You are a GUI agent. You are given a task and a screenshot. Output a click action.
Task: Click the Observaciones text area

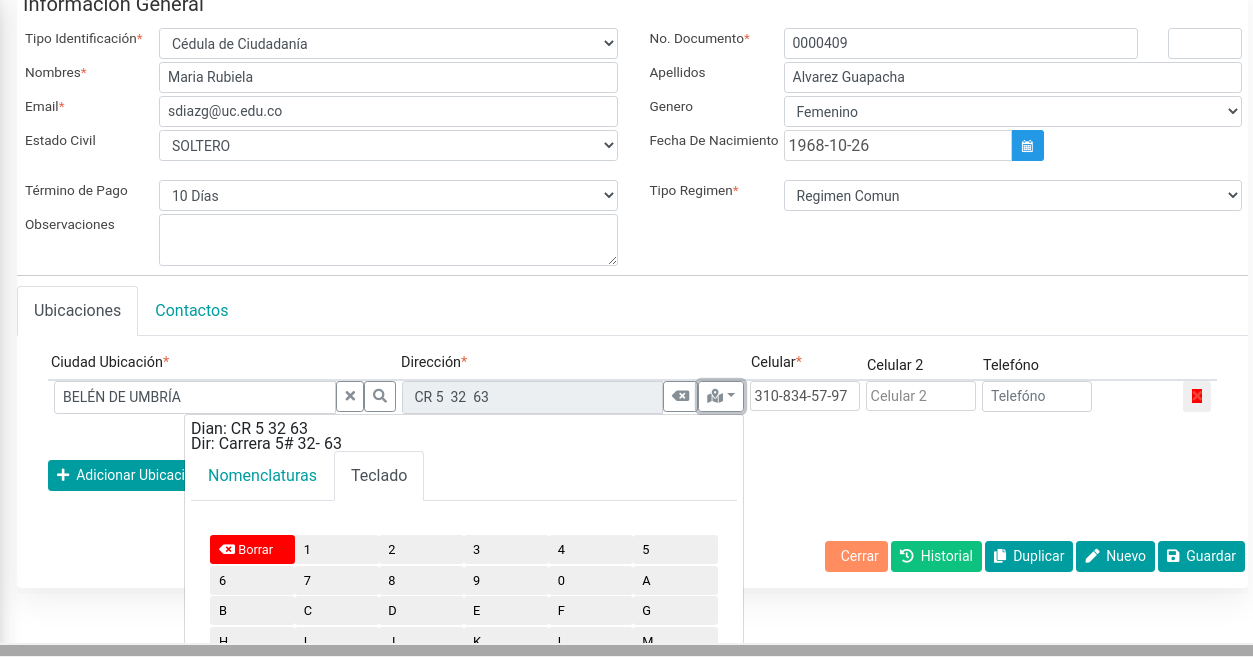388,240
